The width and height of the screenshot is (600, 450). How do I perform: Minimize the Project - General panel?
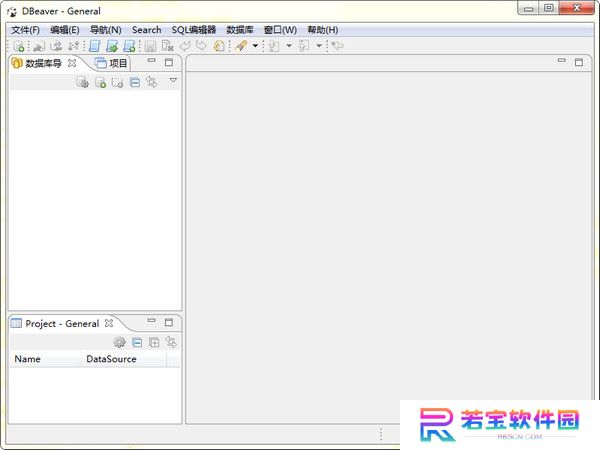152,321
